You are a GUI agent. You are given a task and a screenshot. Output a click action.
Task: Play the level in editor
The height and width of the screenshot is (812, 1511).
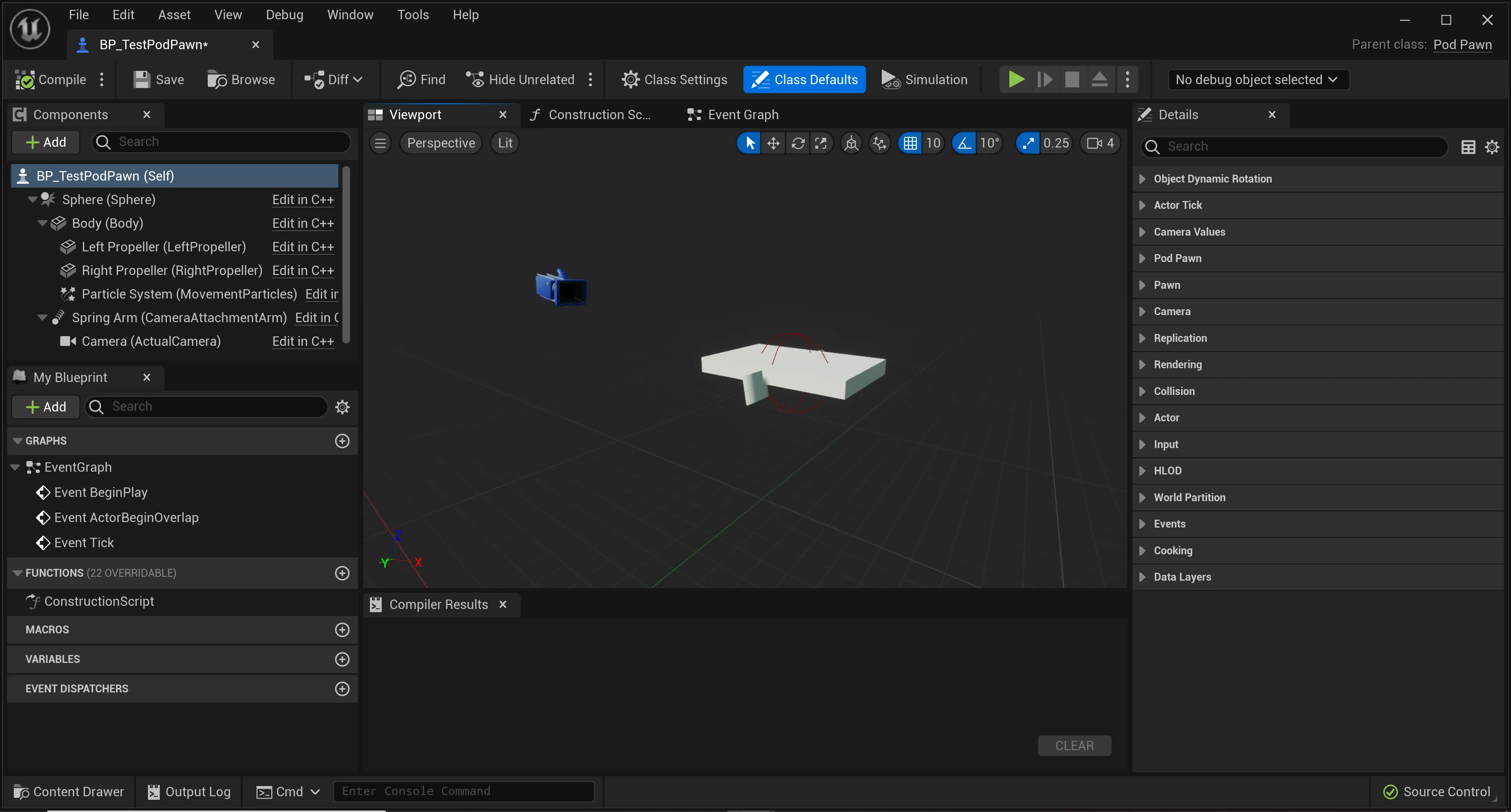[x=1016, y=79]
